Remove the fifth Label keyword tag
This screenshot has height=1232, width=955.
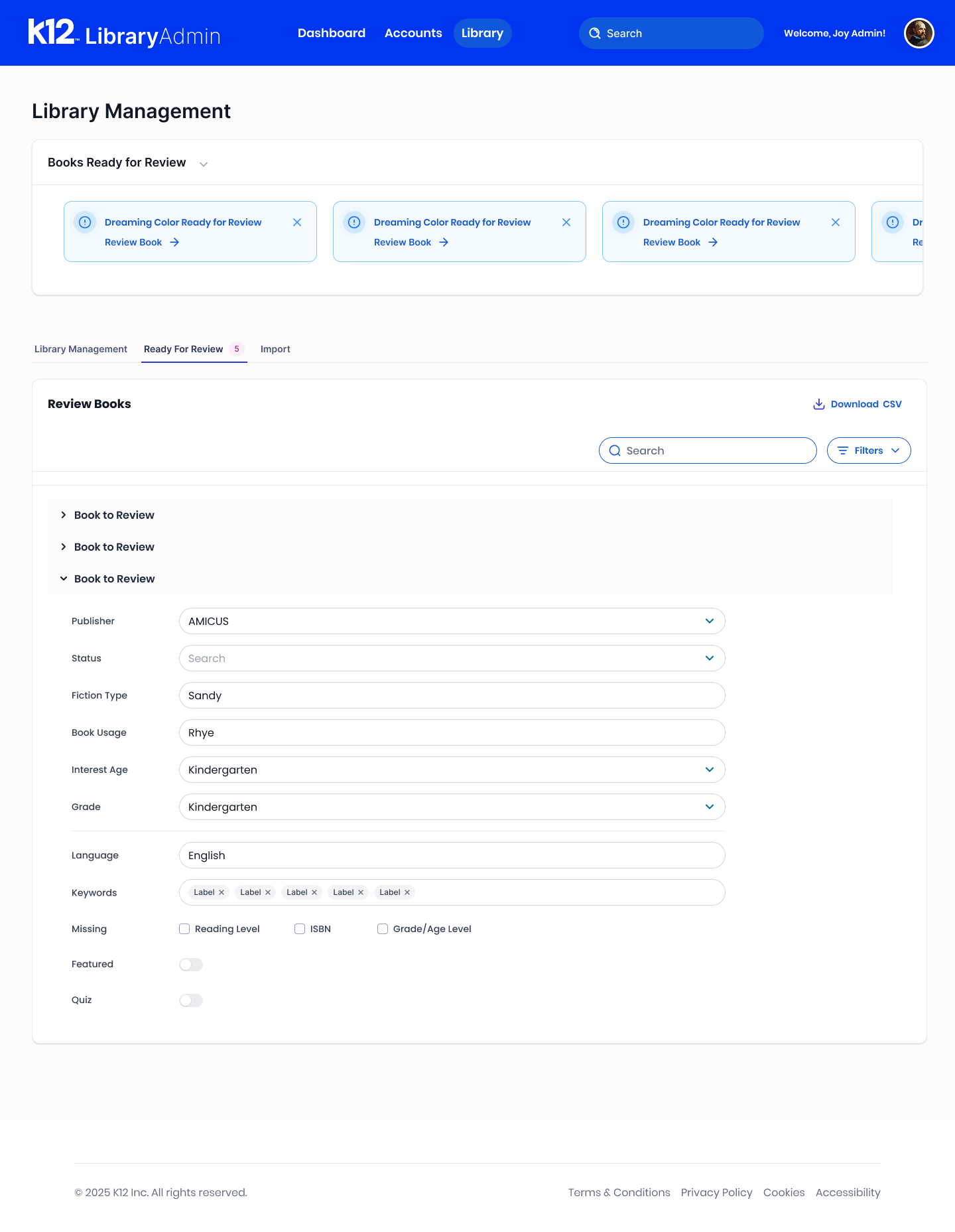[x=407, y=892]
